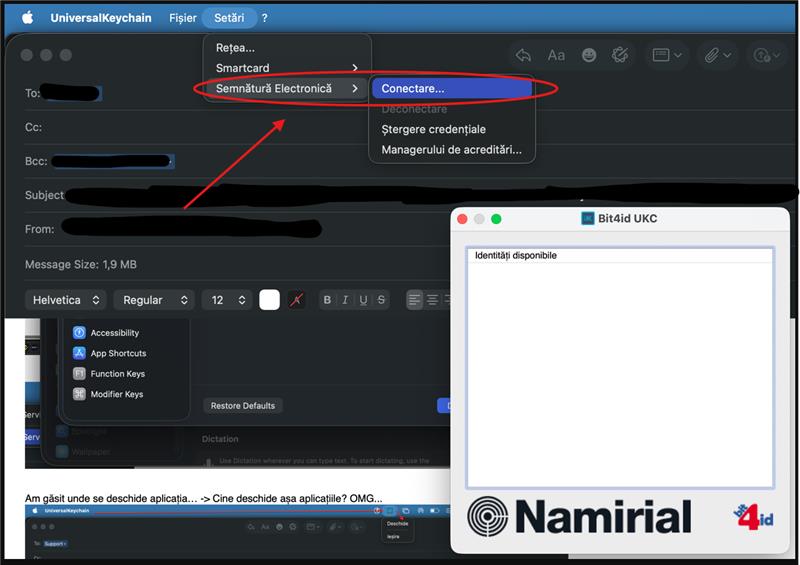This screenshot has width=800, height=565.
Task: Open the white text color swatch
Action: (269, 300)
